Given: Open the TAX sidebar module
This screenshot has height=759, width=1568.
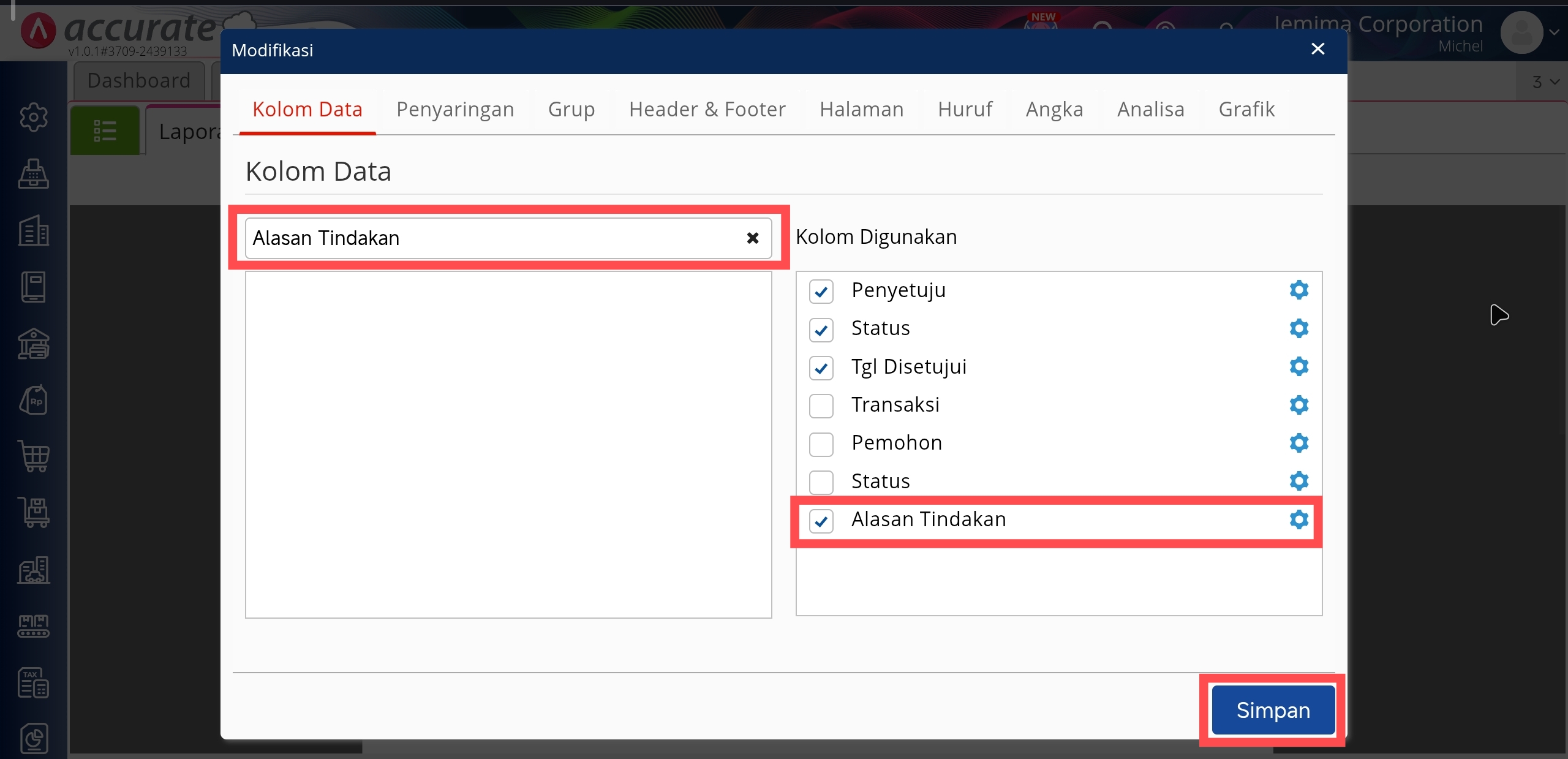Looking at the screenshot, I should point(34,682).
